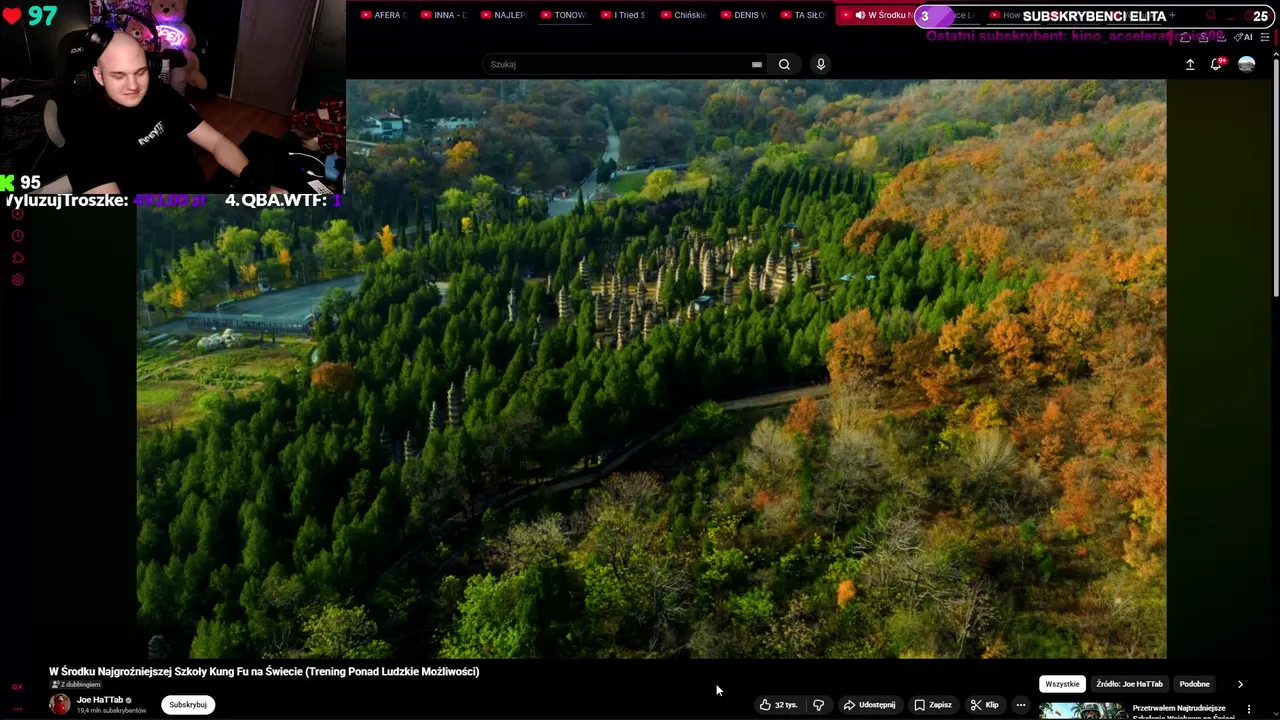1280x720 pixels.
Task: Open more actions three-dot menu under video
Action: click(1021, 705)
